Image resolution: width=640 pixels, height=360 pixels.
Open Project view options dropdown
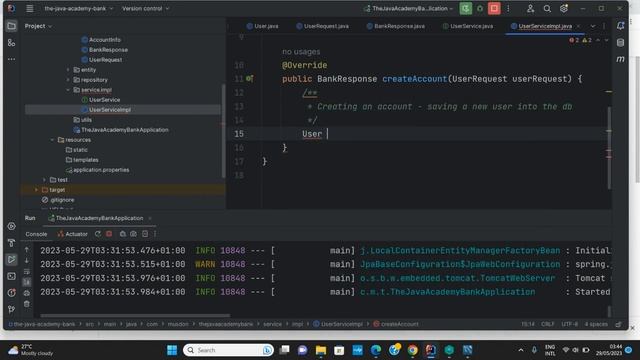click(38, 26)
